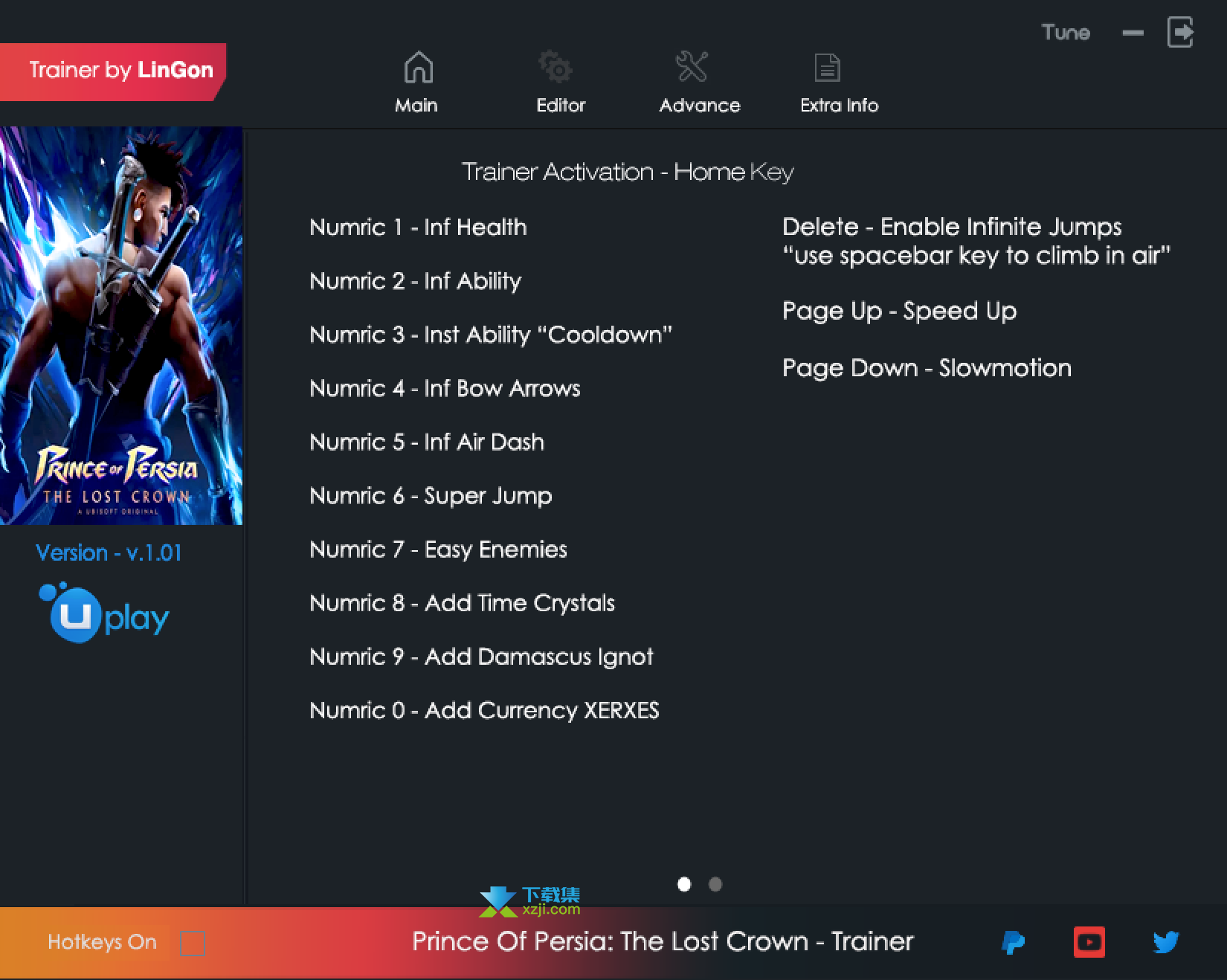The height and width of the screenshot is (980, 1227).
Task: Select Numric 7 - Easy Enemies
Action: 438,549
